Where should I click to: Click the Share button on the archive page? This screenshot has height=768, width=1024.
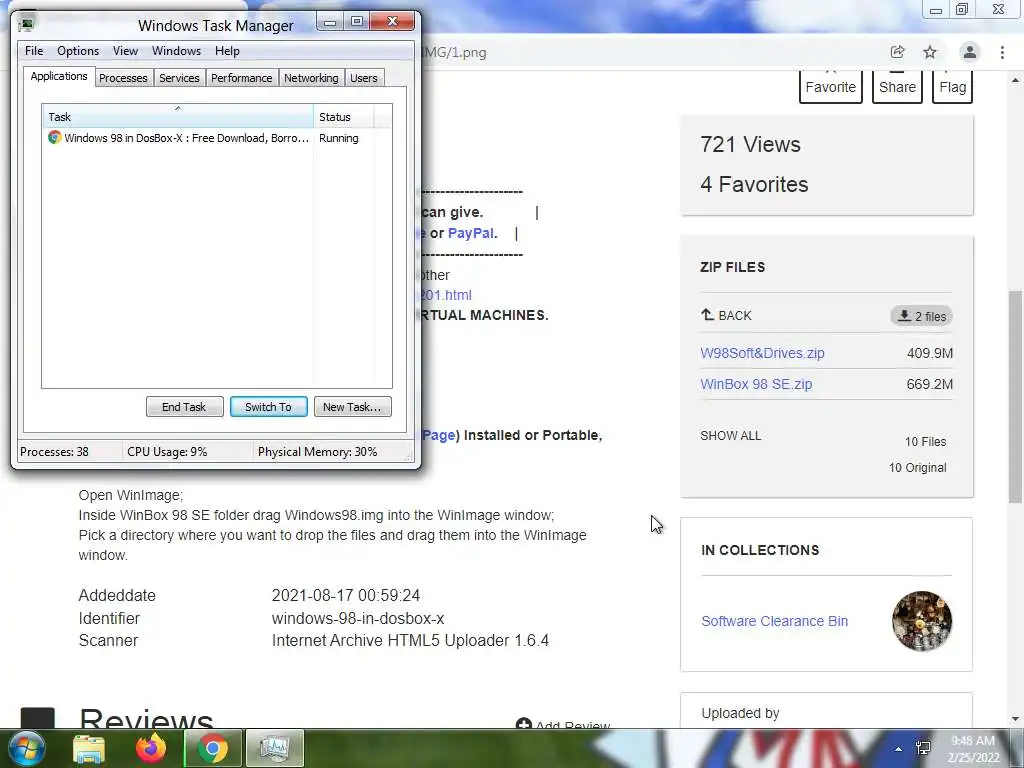pyautogui.click(x=897, y=87)
